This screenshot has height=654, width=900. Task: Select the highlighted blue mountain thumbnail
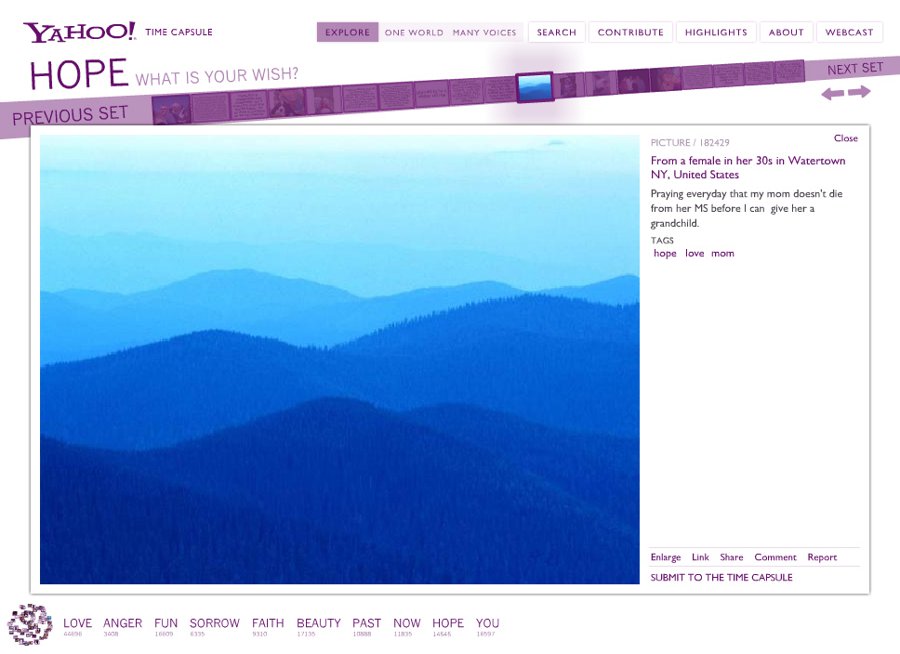535,87
